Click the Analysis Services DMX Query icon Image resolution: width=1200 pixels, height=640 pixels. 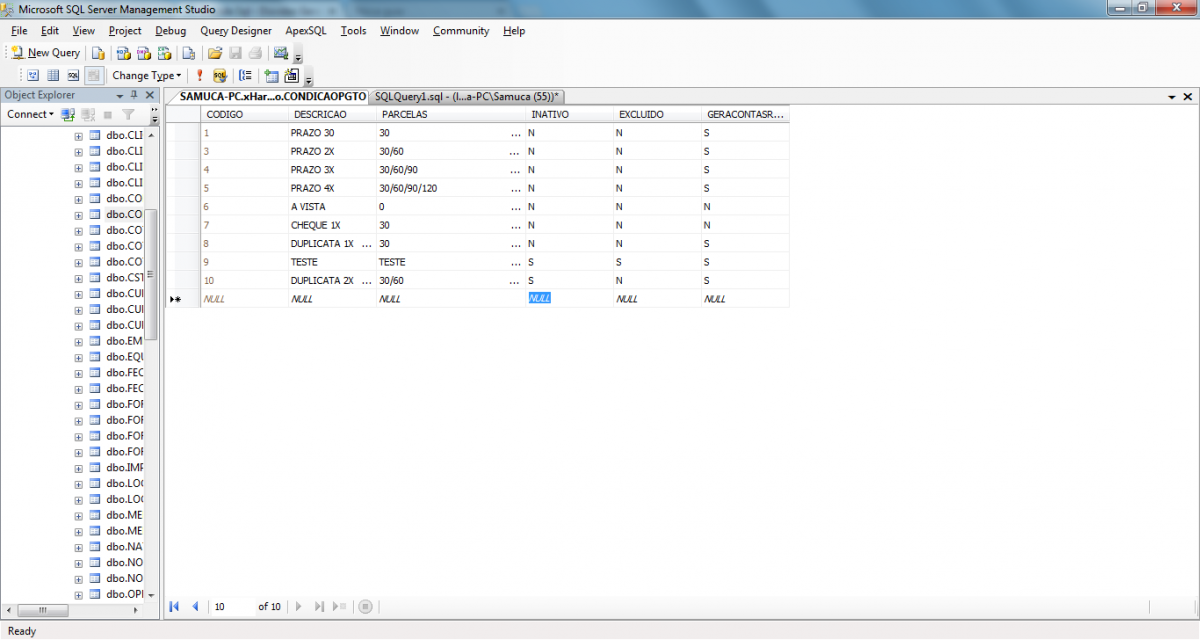(144, 53)
